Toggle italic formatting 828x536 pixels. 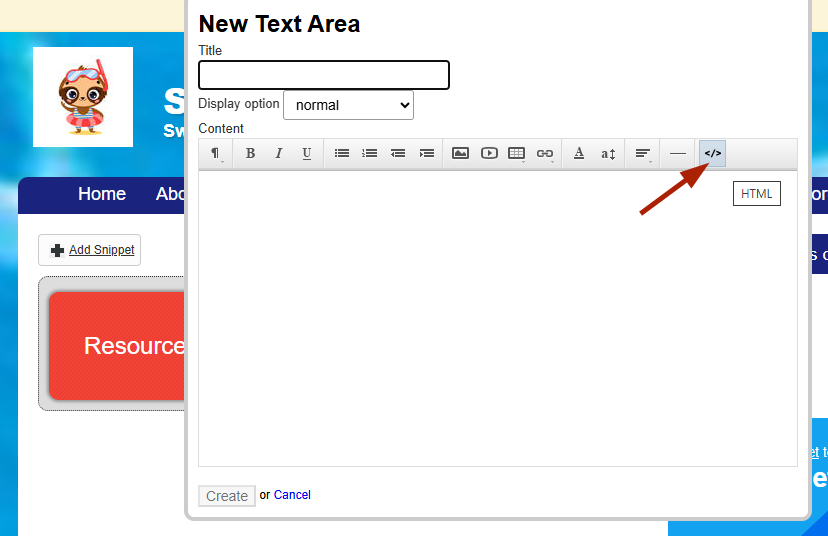point(279,153)
